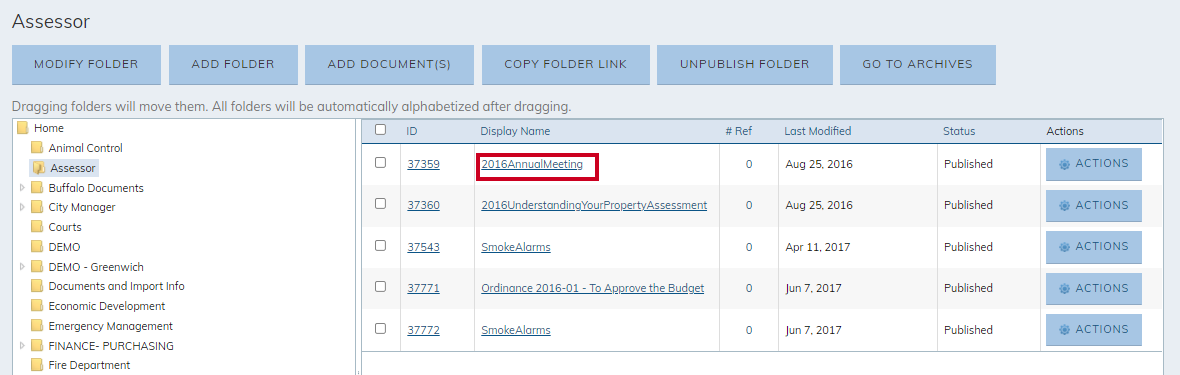Select Documents and Import Info folder label
The image size is (1180, 375).
(x=117, y=286)
